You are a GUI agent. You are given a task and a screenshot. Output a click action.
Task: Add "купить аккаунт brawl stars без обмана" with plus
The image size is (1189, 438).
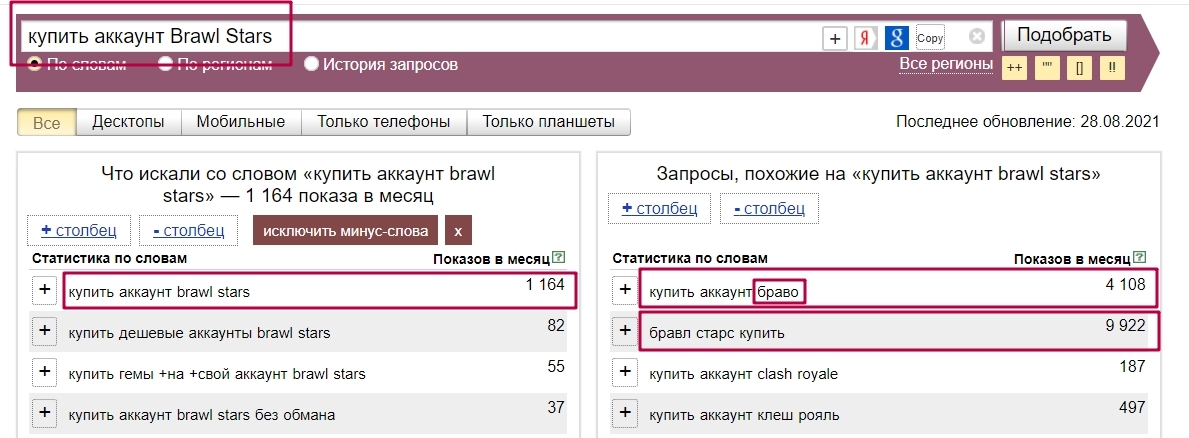click(x=45, y=414)
